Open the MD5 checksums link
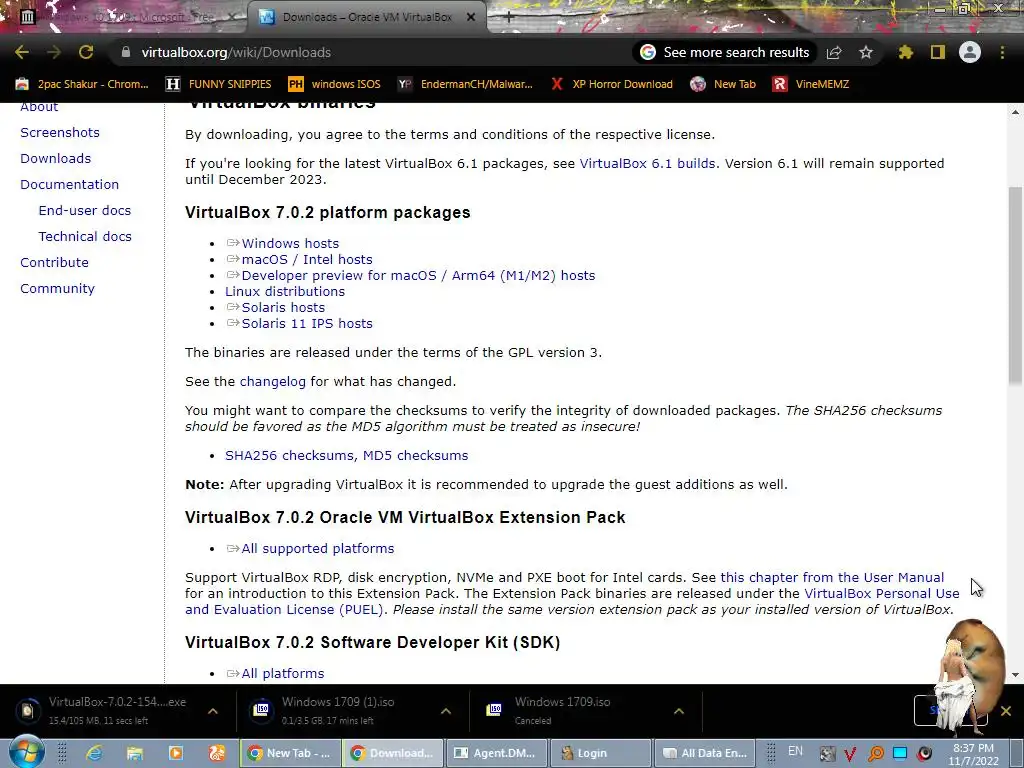This screenshot has width=1024, height=768. [x=415, y=456]
